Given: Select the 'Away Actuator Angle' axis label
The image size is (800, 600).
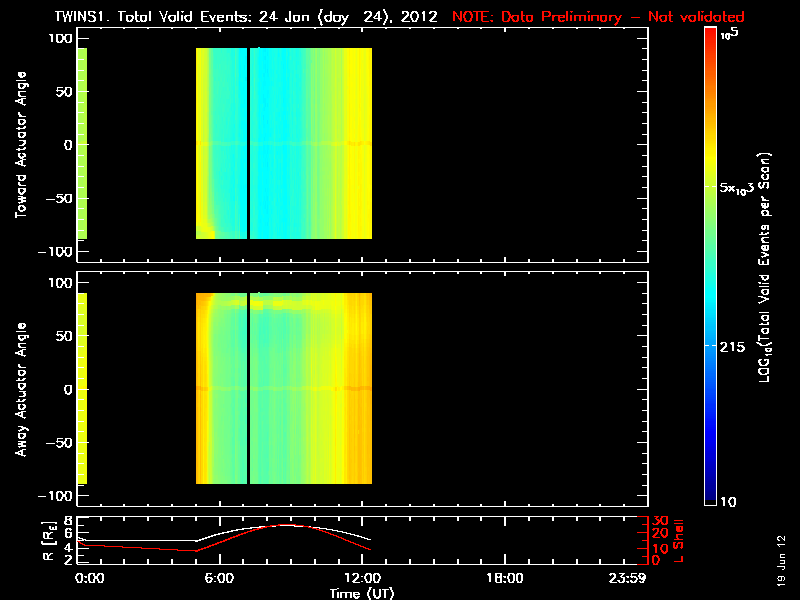Looking at the screenshot, I should (x=21, y=389).
